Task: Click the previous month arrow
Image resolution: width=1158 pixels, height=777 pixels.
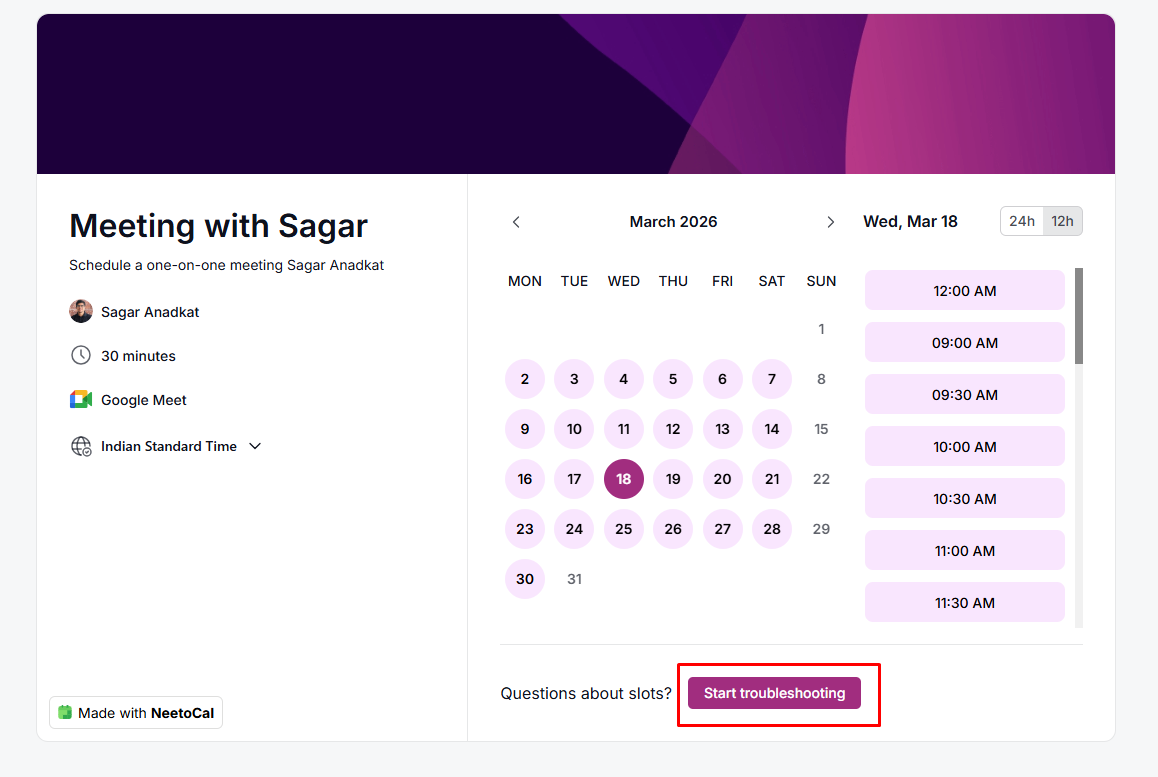Action: coord(516,222)
